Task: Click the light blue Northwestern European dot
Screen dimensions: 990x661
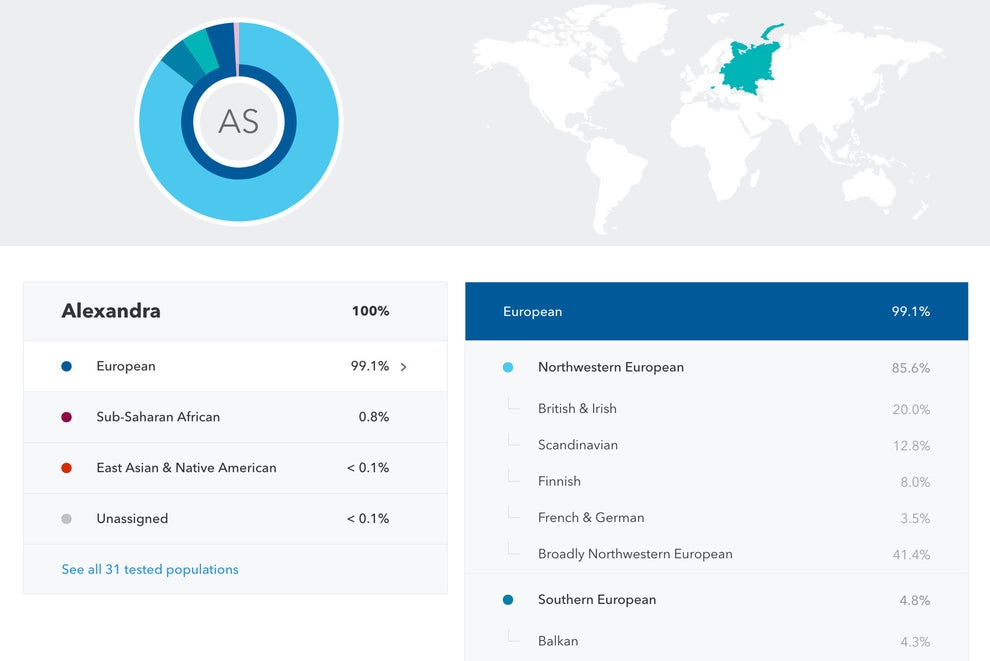Action: point(508,368)
